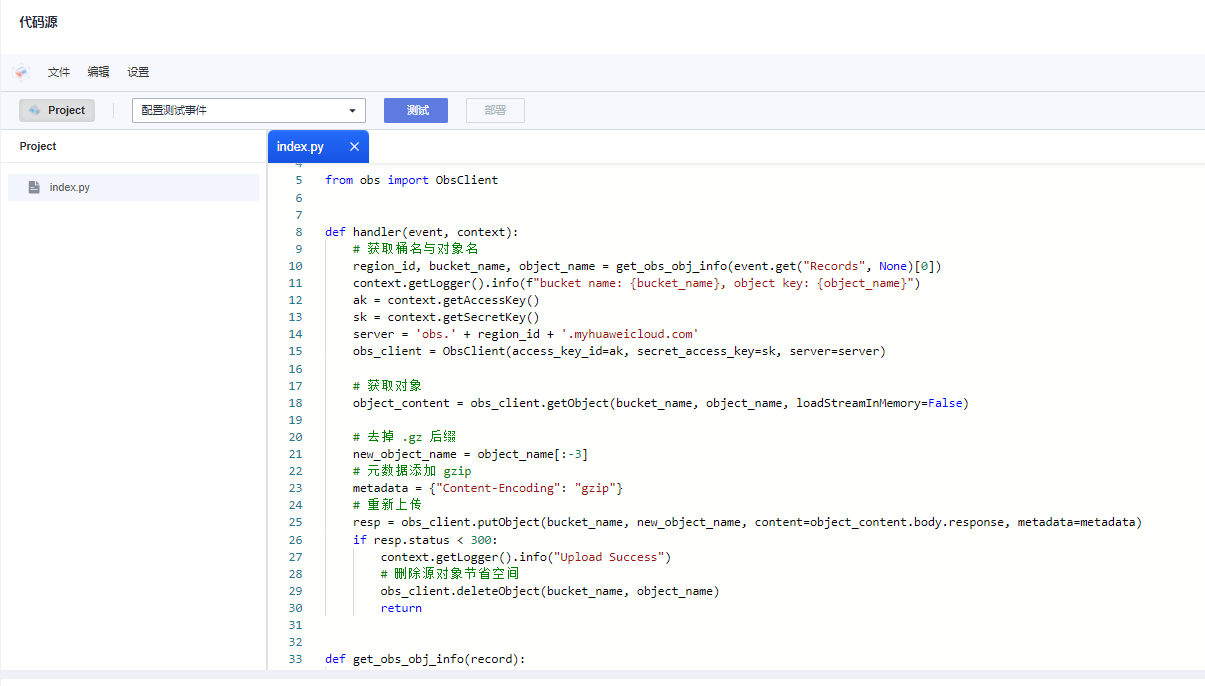The image size is (1205, 686).
Task: Select index.py in the project tree
Action: pos(133,187)
